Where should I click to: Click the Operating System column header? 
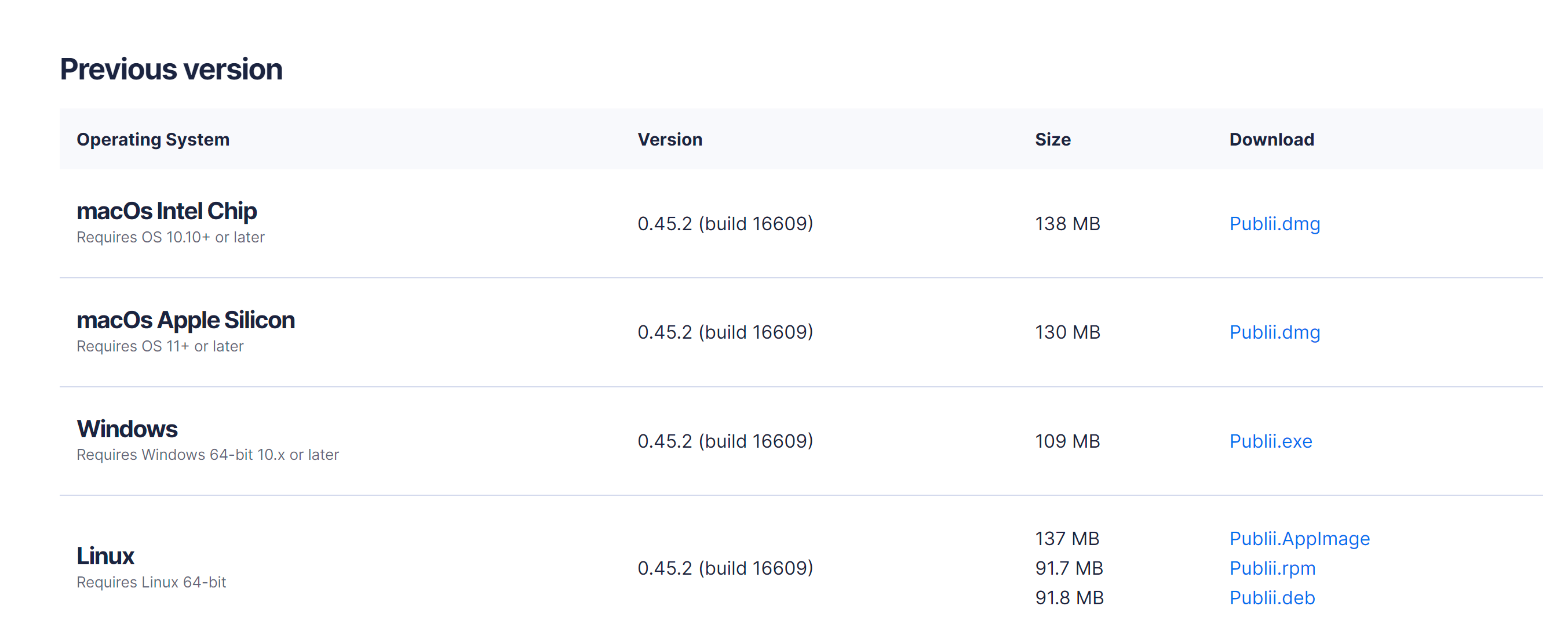153,140
